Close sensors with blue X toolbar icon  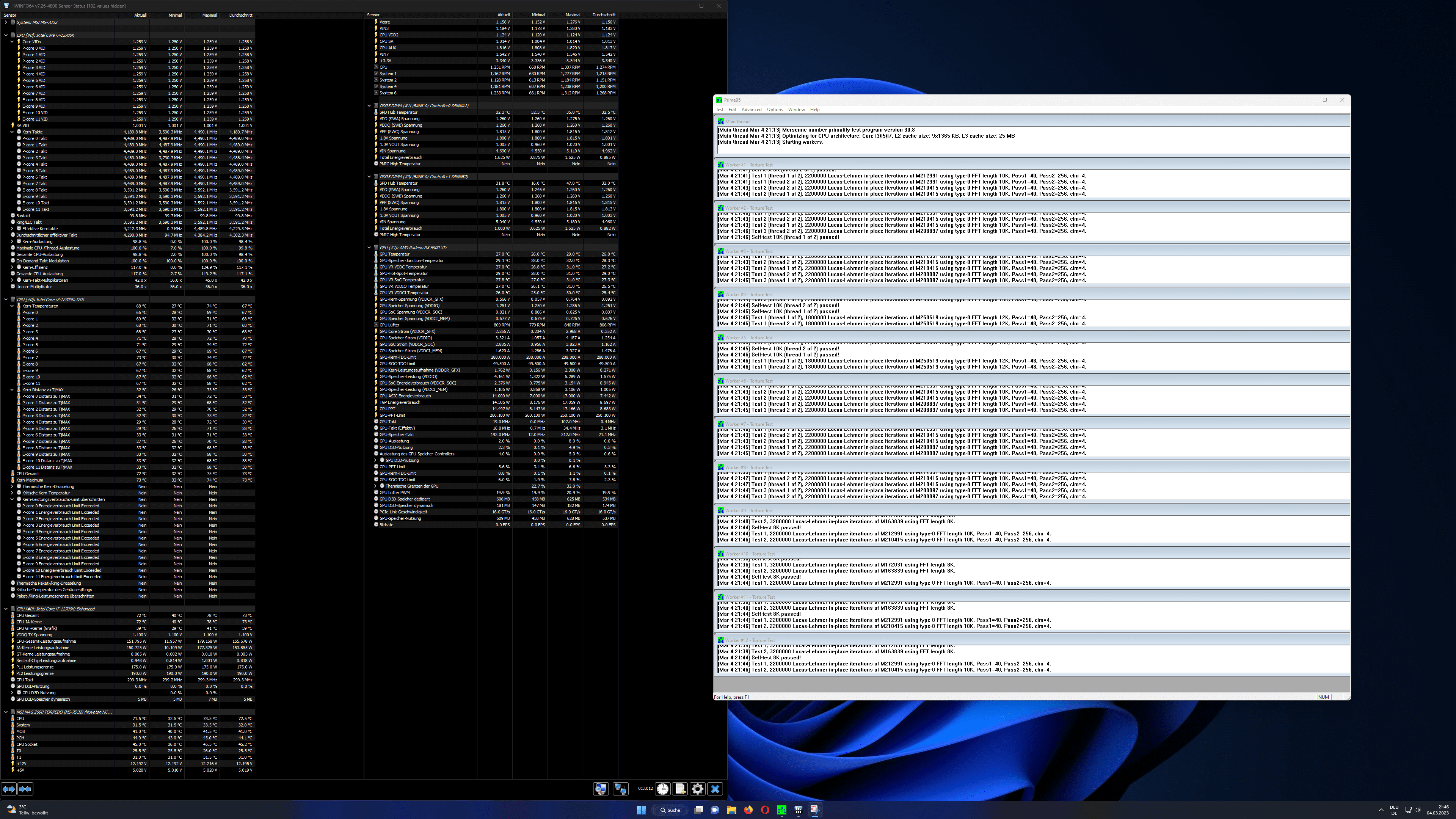(x=715, y=789)
